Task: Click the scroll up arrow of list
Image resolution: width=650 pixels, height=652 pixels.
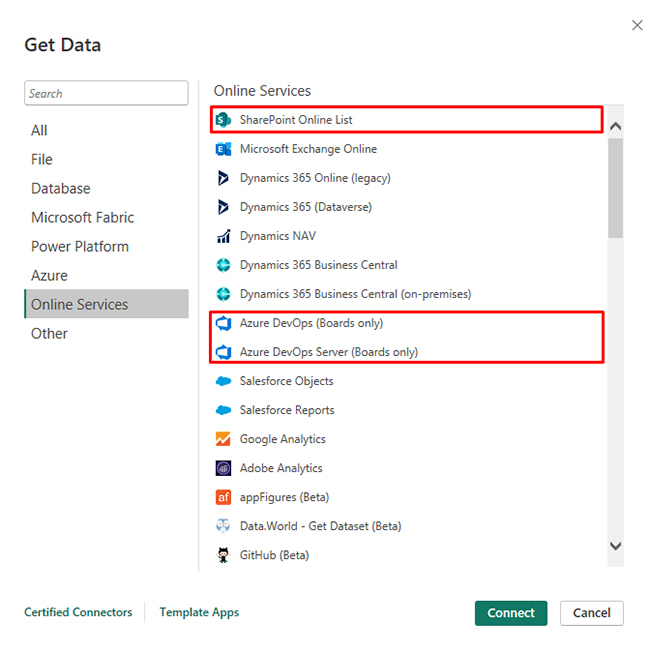Action: (615, 126)
